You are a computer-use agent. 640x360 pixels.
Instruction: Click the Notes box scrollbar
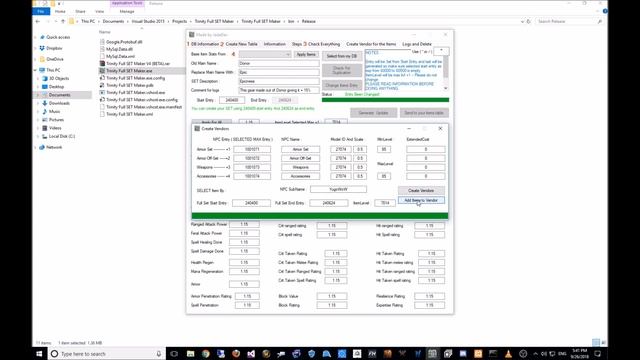tap(446, 69)
